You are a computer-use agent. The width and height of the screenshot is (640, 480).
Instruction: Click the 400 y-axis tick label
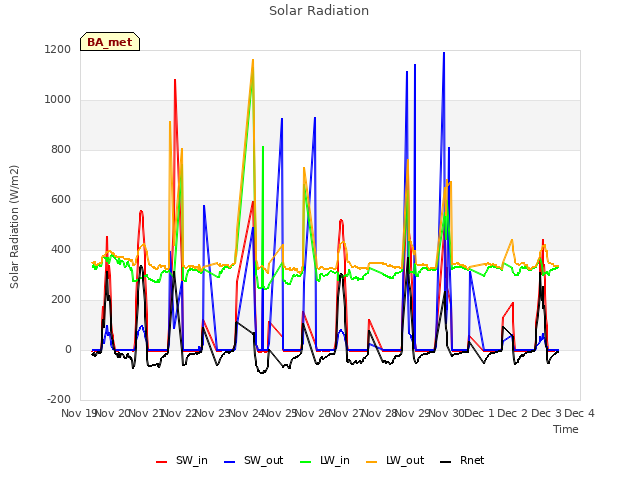(x=61, y=249)
